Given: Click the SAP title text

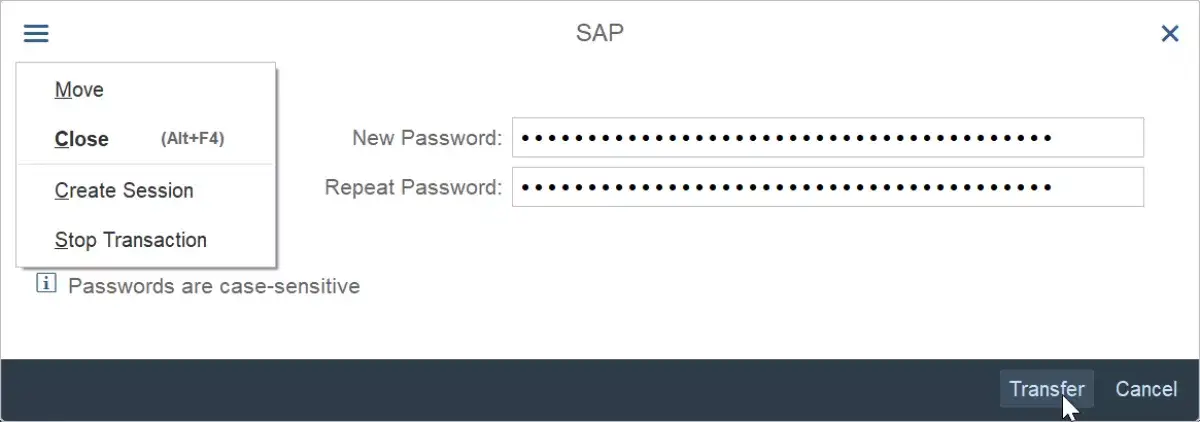Looking at the screenshot, I should coord(600,33).
